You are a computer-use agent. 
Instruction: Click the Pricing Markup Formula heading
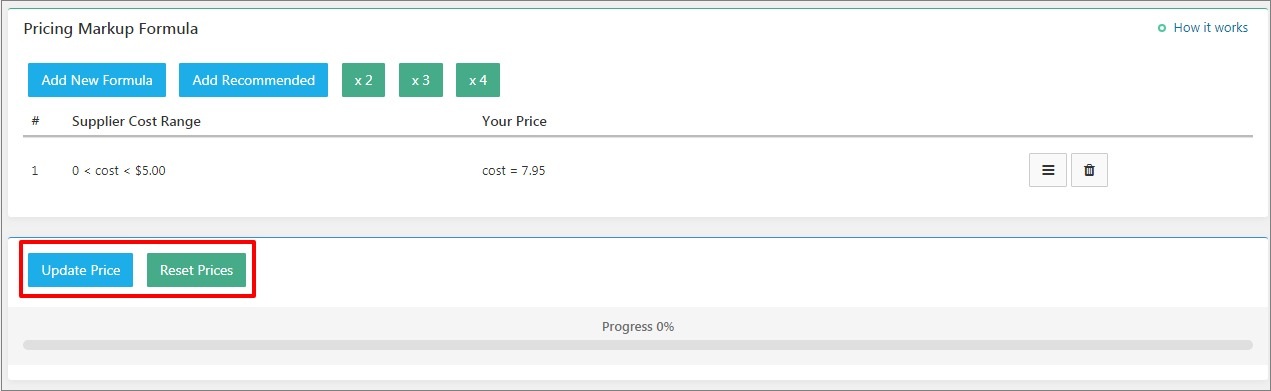110,29
